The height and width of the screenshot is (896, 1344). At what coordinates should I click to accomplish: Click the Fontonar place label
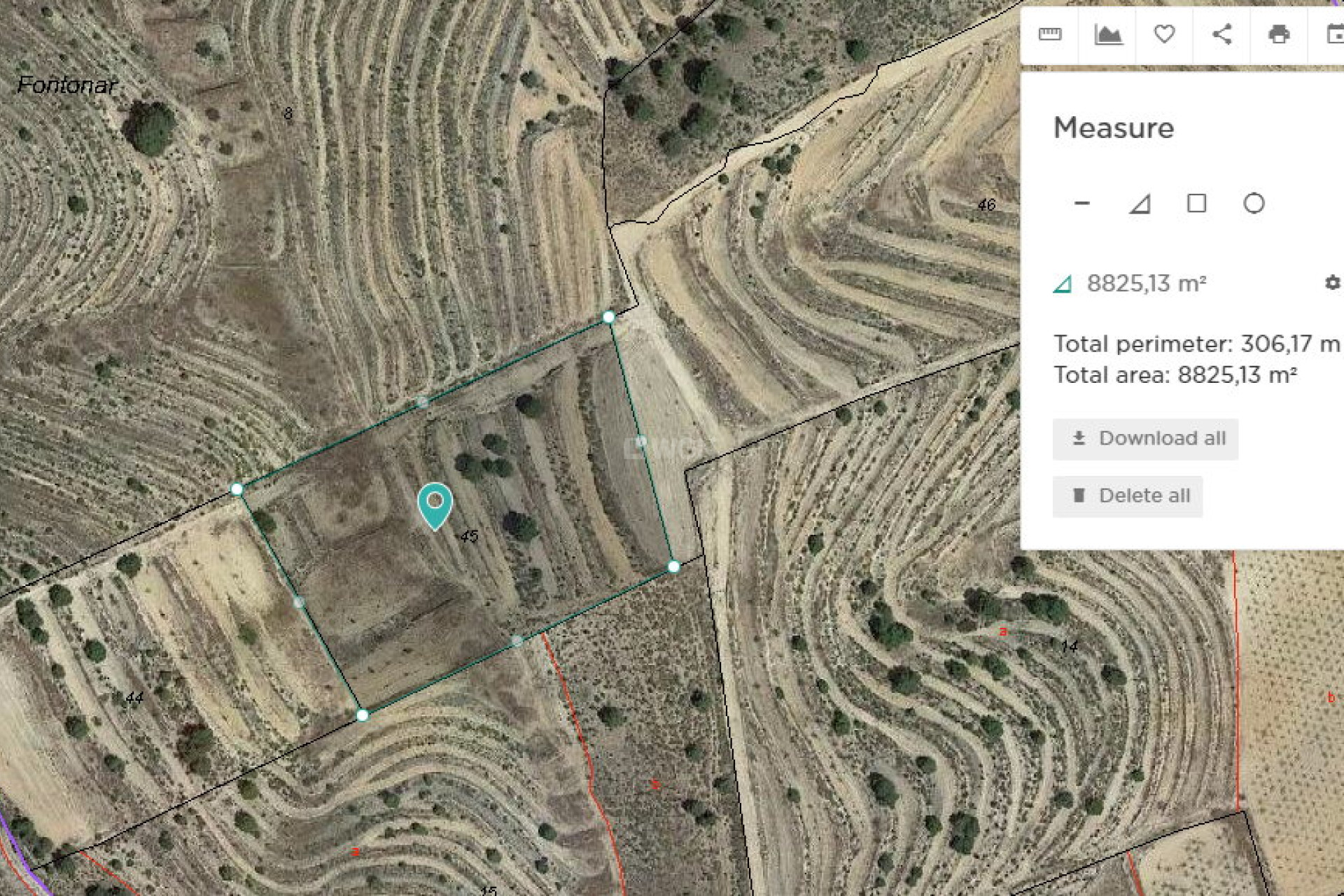click(66, 85)
